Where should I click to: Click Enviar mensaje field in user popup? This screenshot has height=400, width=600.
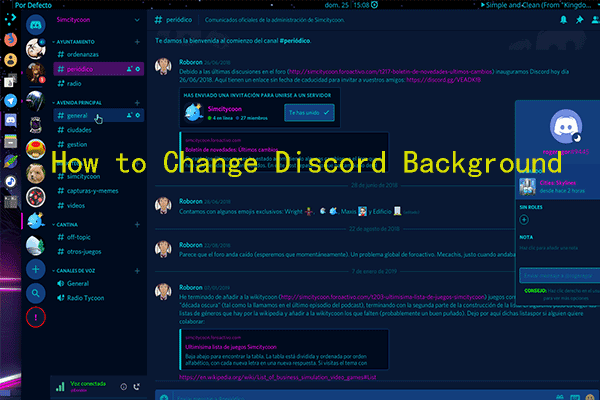pyautogui.click(x=559, y=276)
